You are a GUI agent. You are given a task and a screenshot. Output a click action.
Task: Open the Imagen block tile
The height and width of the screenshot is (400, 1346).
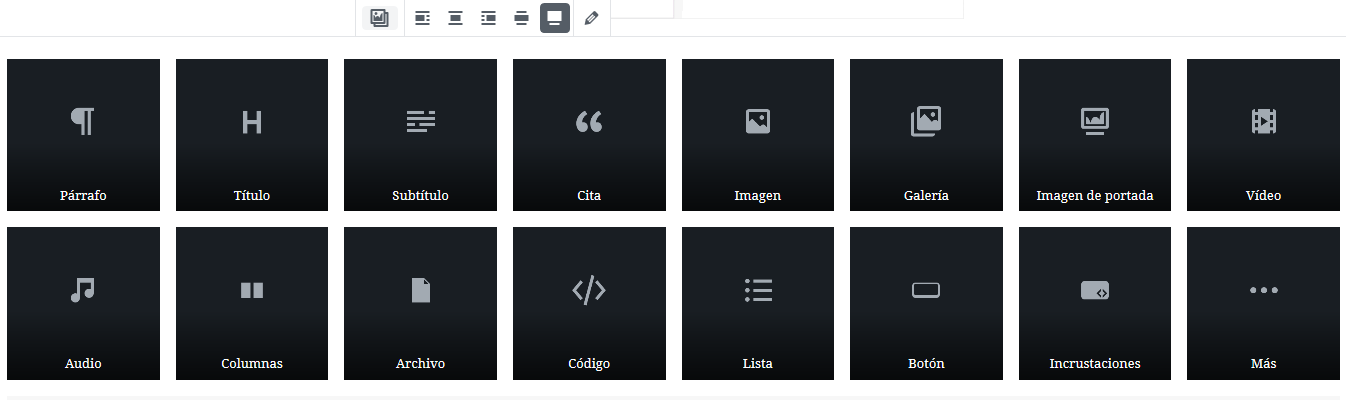(758, 135)
